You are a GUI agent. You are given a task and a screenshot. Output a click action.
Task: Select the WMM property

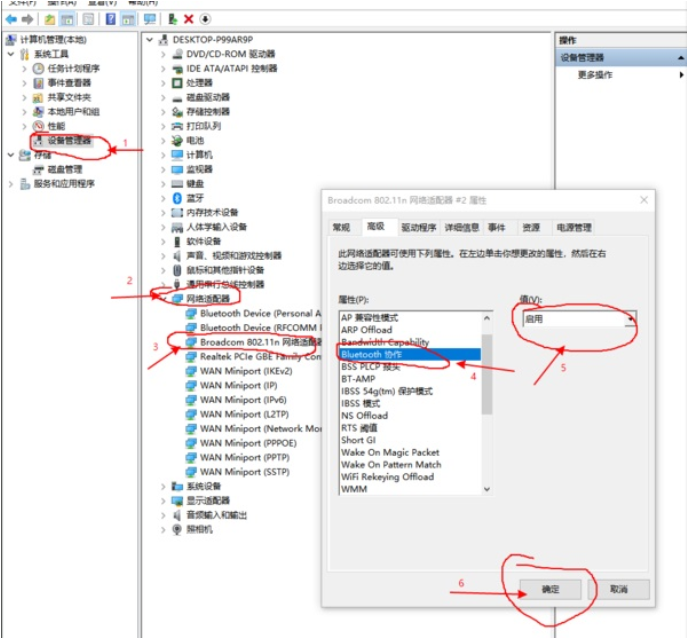pyautogui.click(x=354, y=489)
